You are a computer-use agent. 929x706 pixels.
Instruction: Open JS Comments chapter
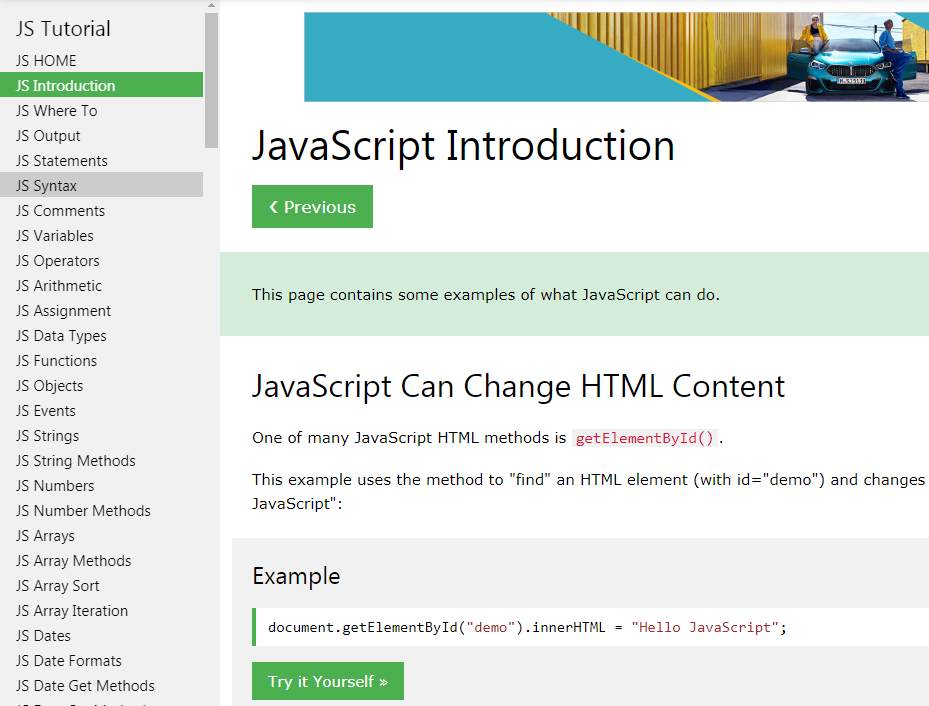click(x=60, y=211)
